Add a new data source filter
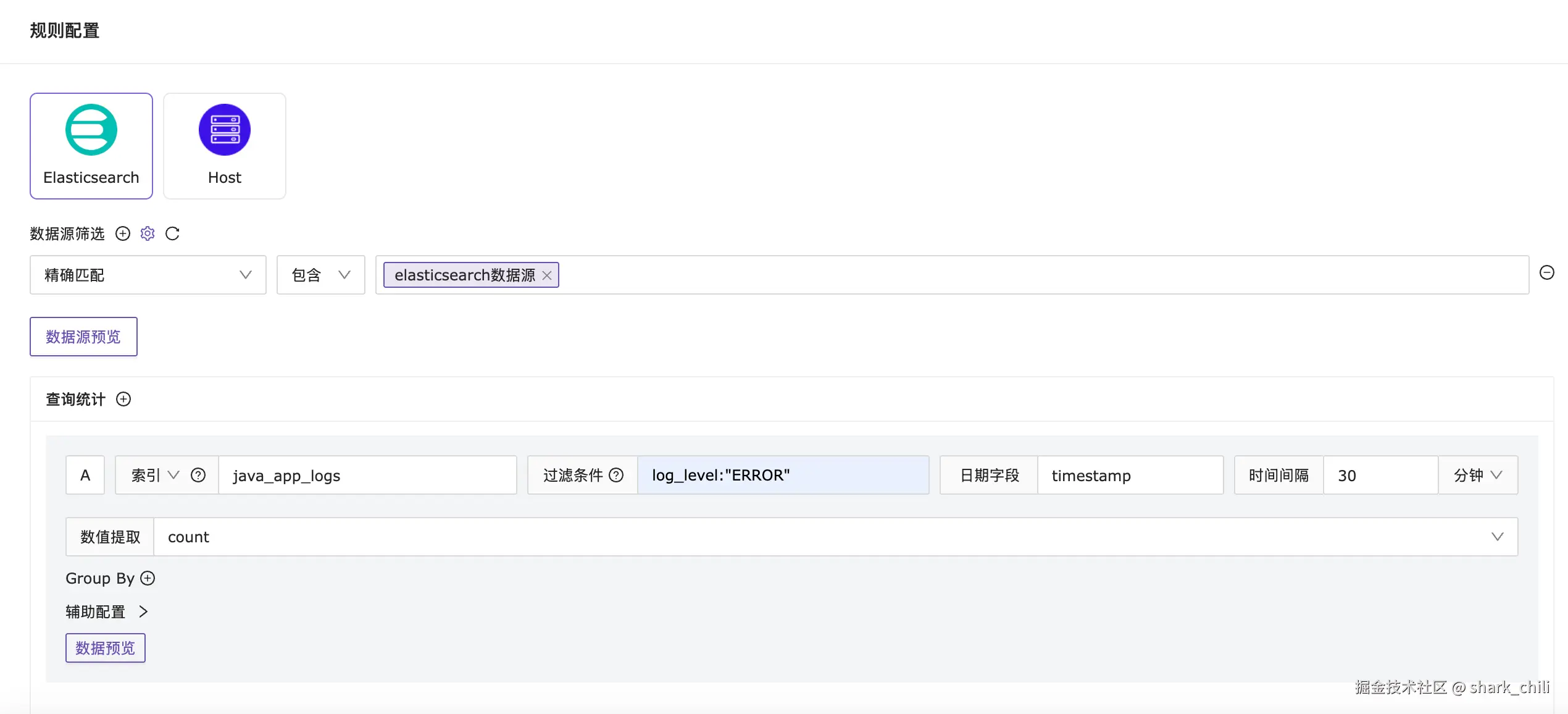 click(x=123, y=233)
